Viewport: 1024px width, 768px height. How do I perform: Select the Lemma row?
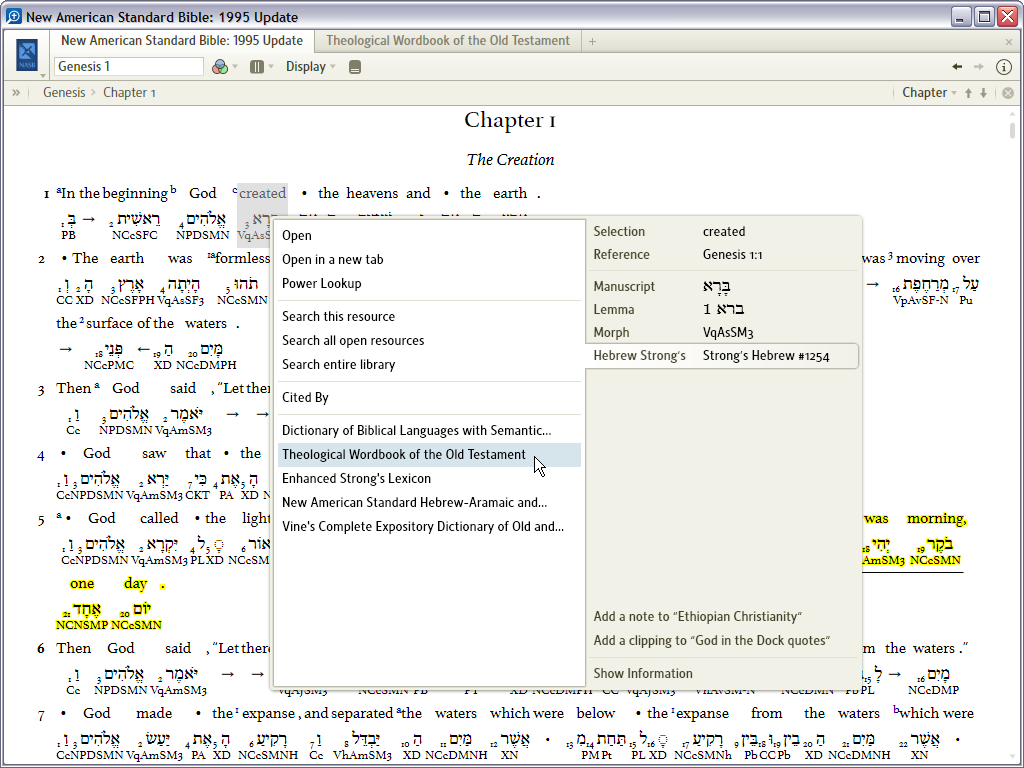pos(722,310)
